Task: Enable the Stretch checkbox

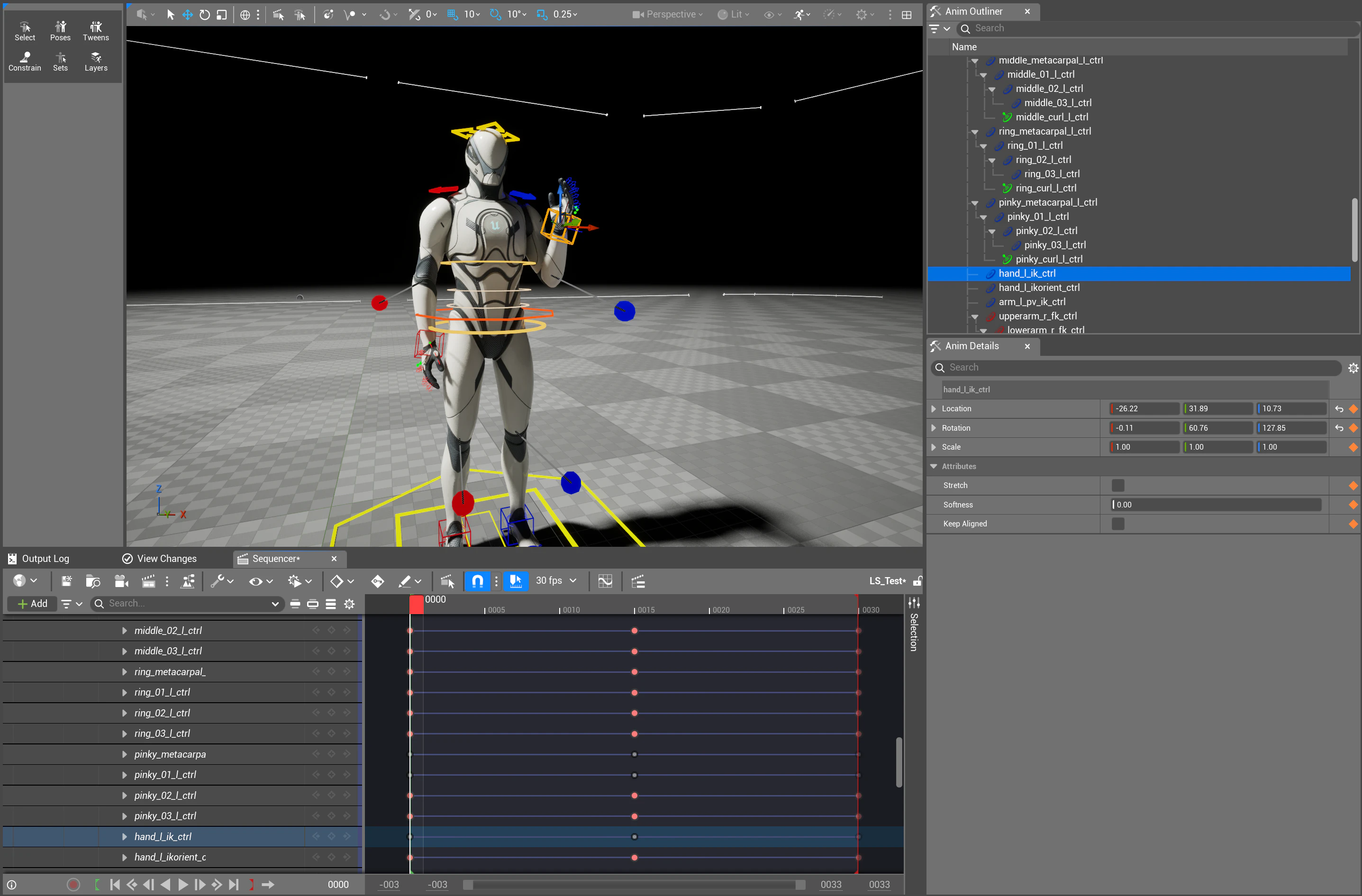Action: click(1117, 485)
